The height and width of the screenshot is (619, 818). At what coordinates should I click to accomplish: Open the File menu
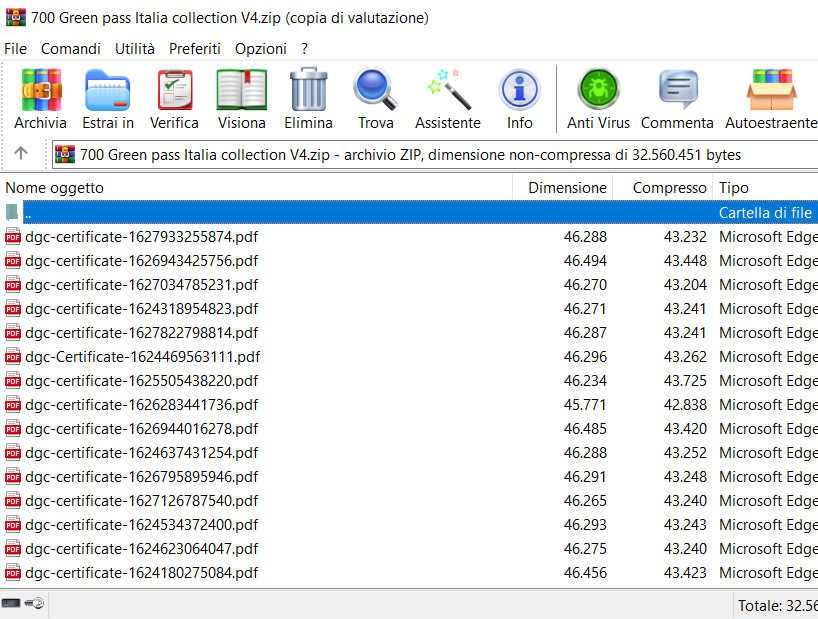point(16,48)
